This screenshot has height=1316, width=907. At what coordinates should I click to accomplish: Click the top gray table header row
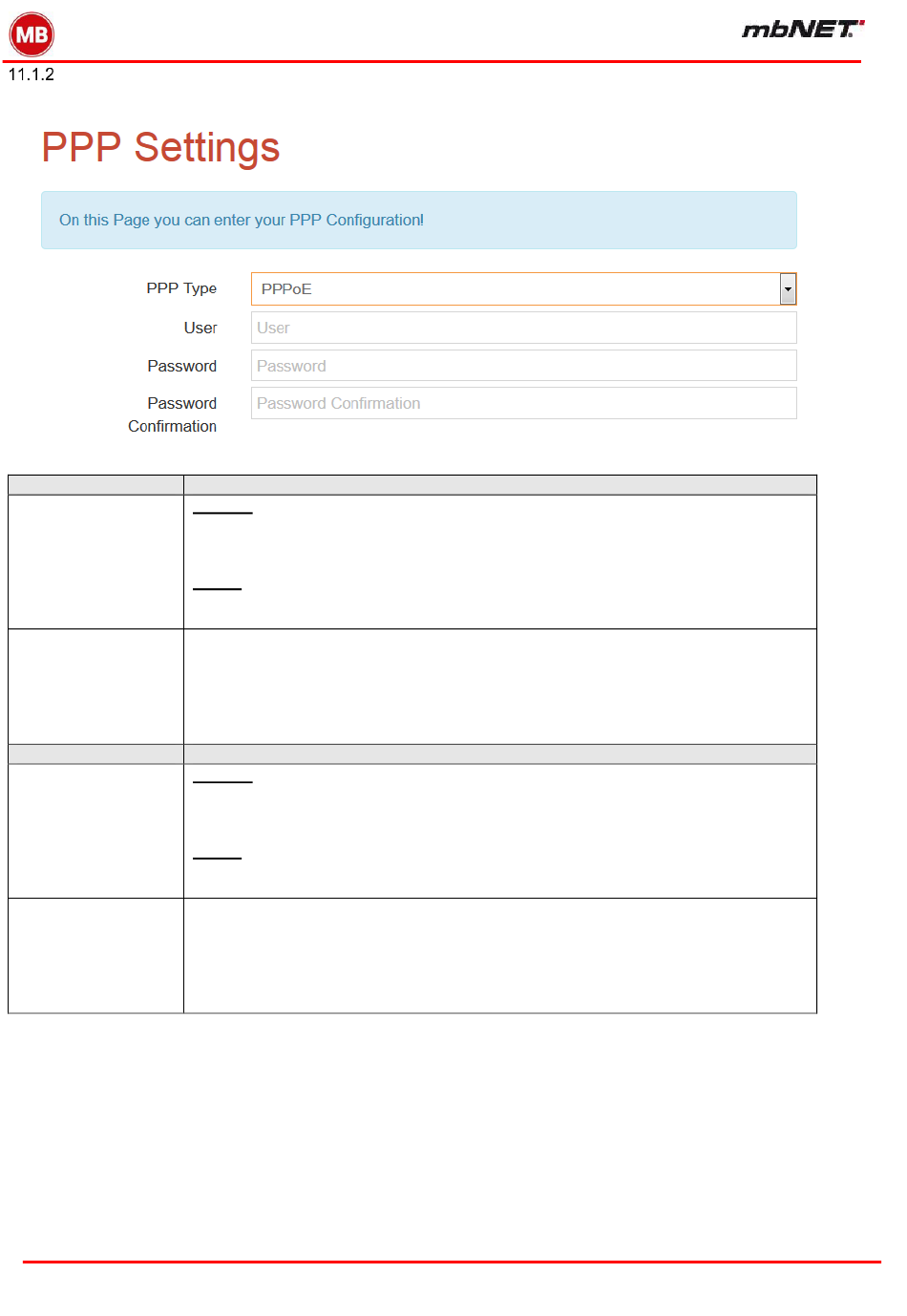pos(412,484)
